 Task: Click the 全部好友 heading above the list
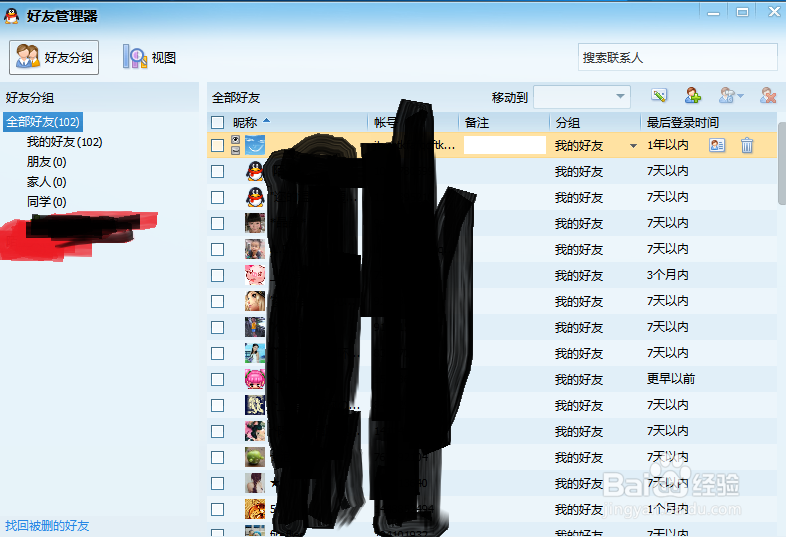(x=236, y=97)
